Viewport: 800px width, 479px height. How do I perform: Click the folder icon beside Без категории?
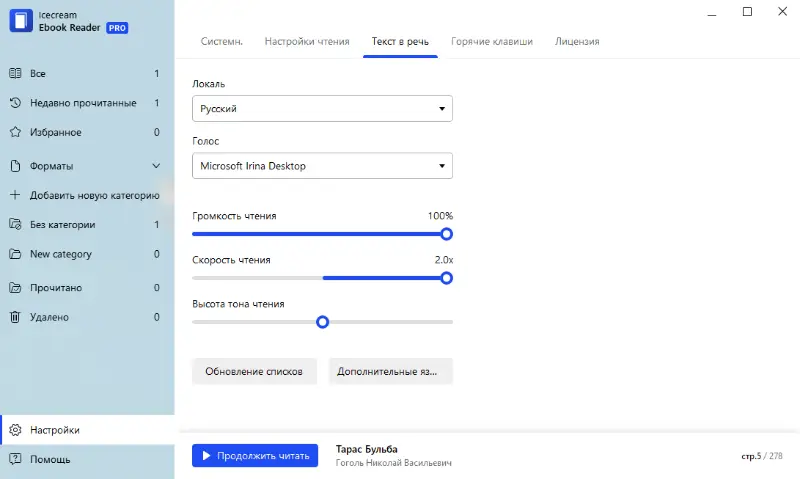(15, 224)
